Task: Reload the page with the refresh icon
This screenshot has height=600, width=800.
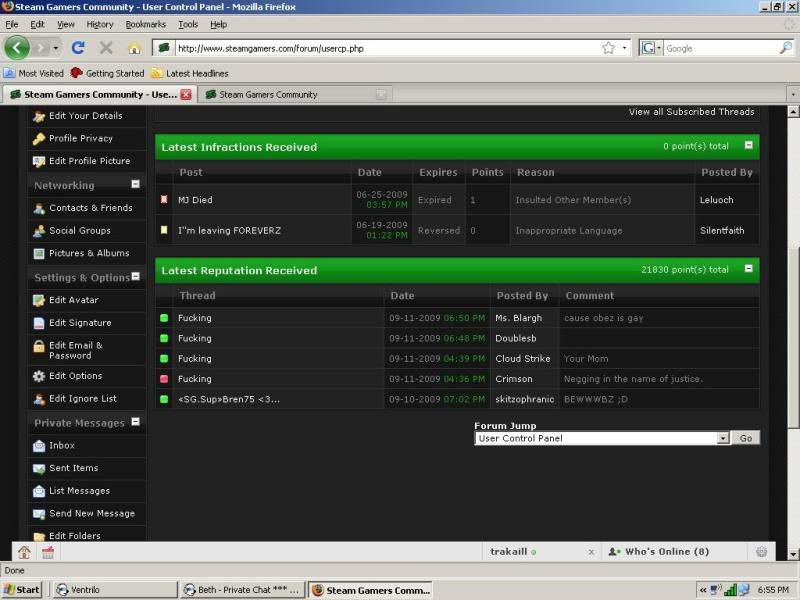Action: tap(78, 48)
